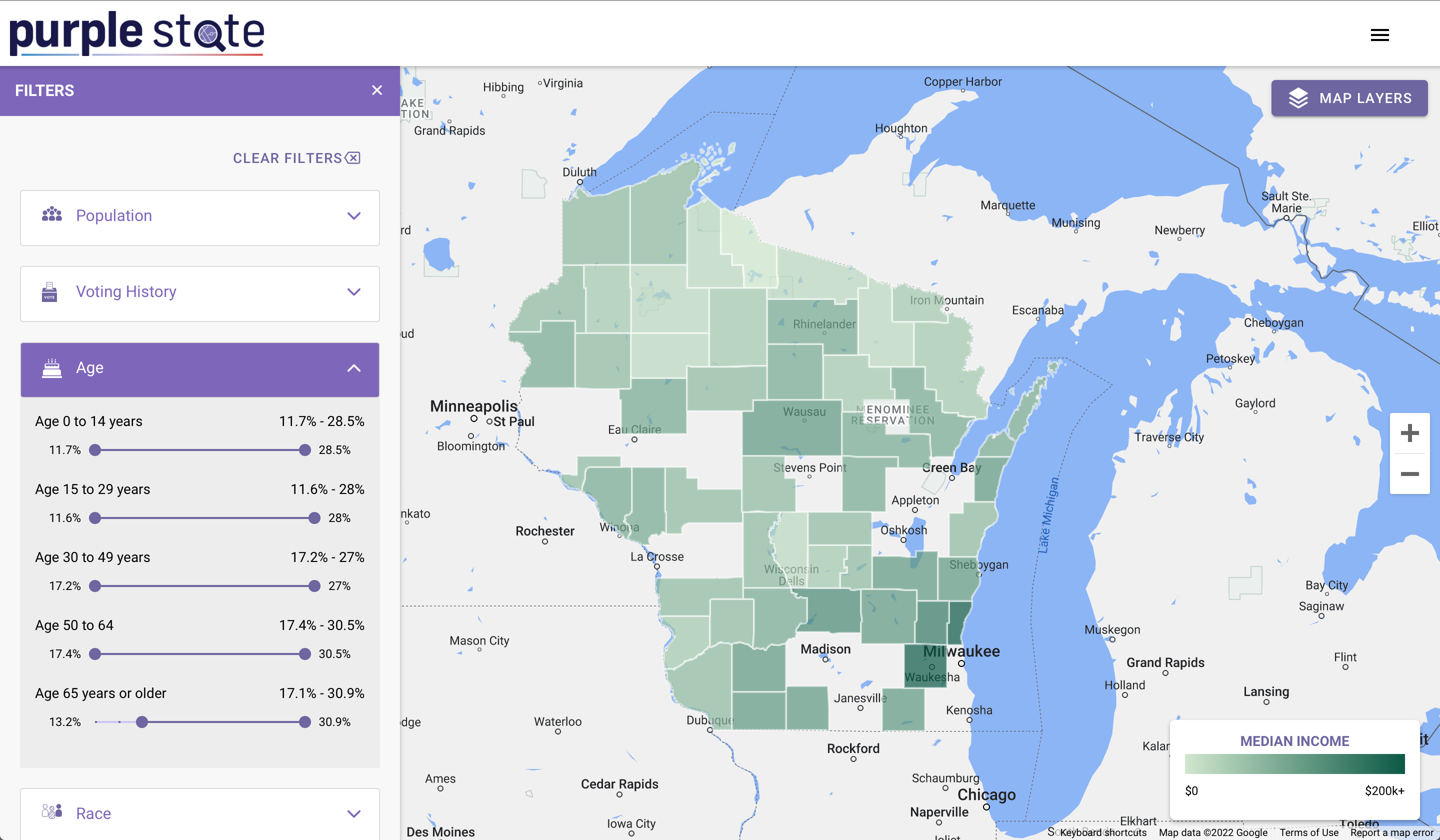Zoom in the map with plus

[1409, 433]
